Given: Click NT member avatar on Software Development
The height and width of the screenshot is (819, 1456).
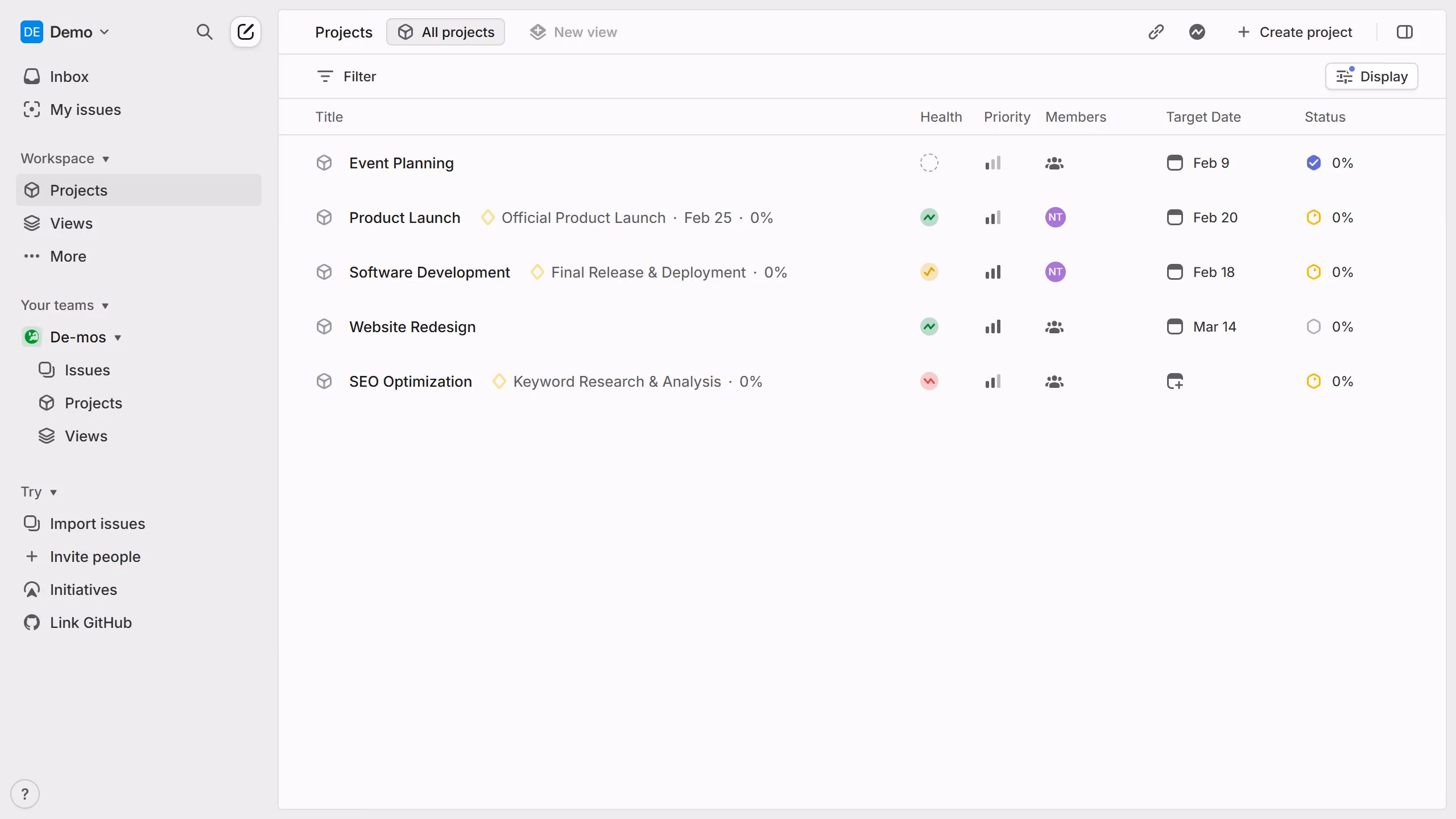Looking at the screenshot, I should click(x=1056, y=272).
